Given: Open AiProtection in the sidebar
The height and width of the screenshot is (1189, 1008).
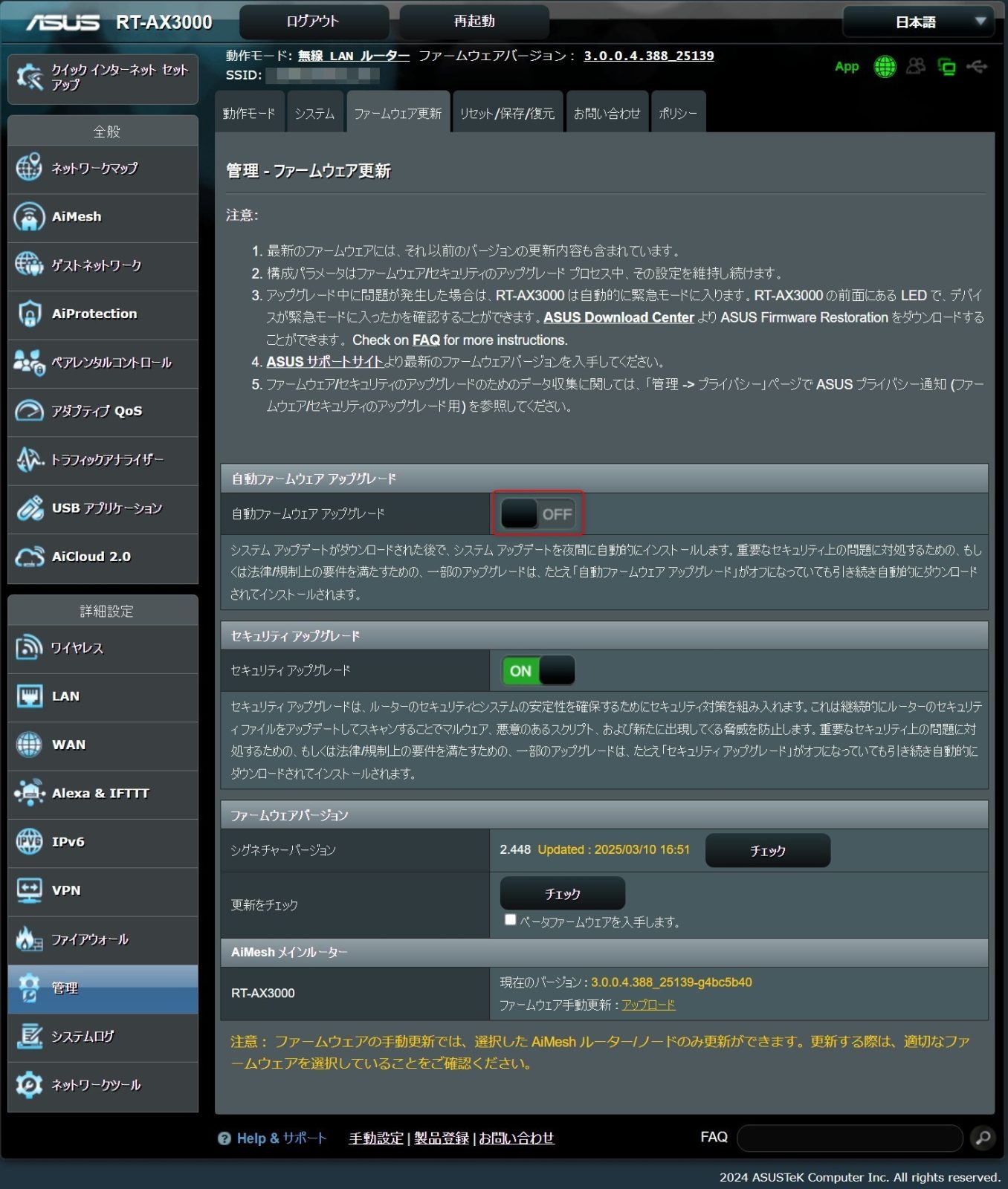Looking at the screenshot, I should coord(103,314).
